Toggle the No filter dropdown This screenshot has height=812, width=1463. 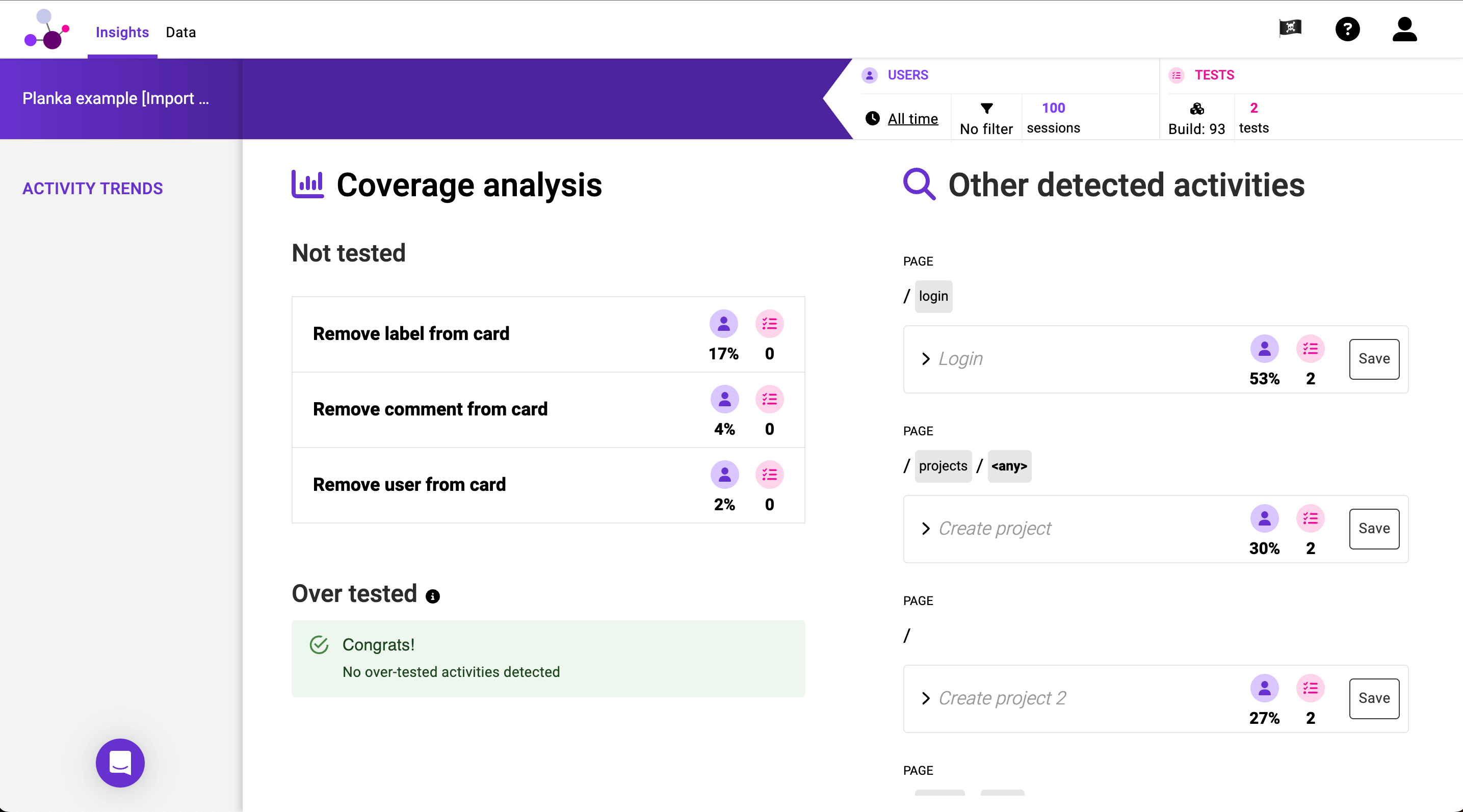pyautogui.click(x=985, y=117)
